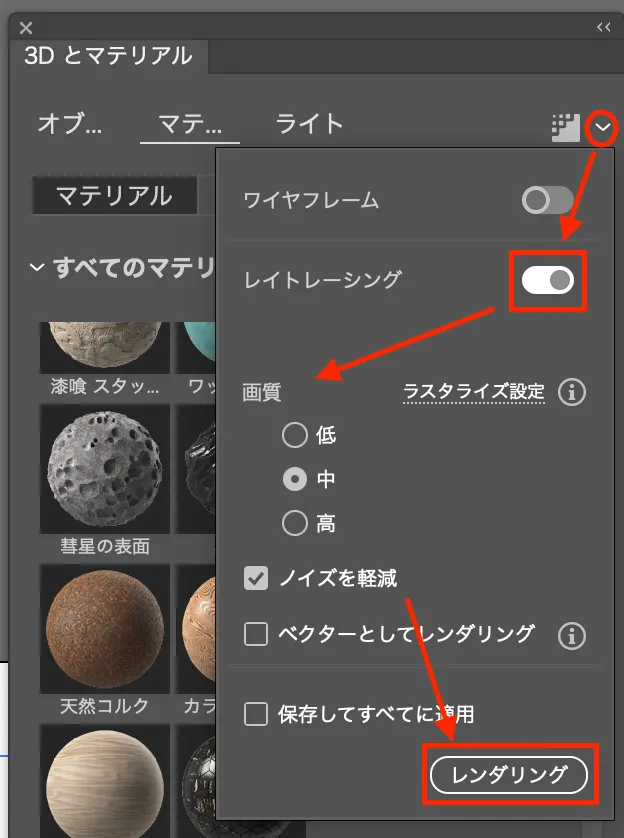Check the 保存してすべてに適用 checkbox

(256, 714)
